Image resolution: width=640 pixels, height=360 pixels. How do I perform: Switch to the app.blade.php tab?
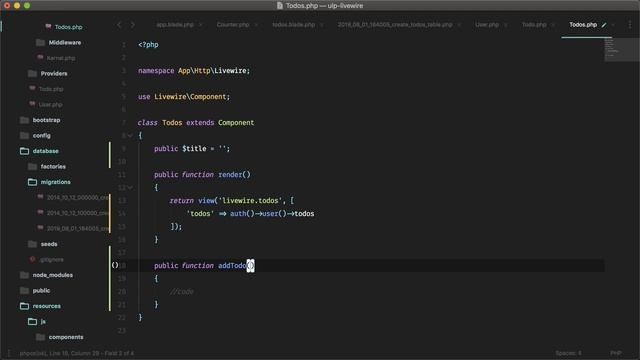[175, 25]
